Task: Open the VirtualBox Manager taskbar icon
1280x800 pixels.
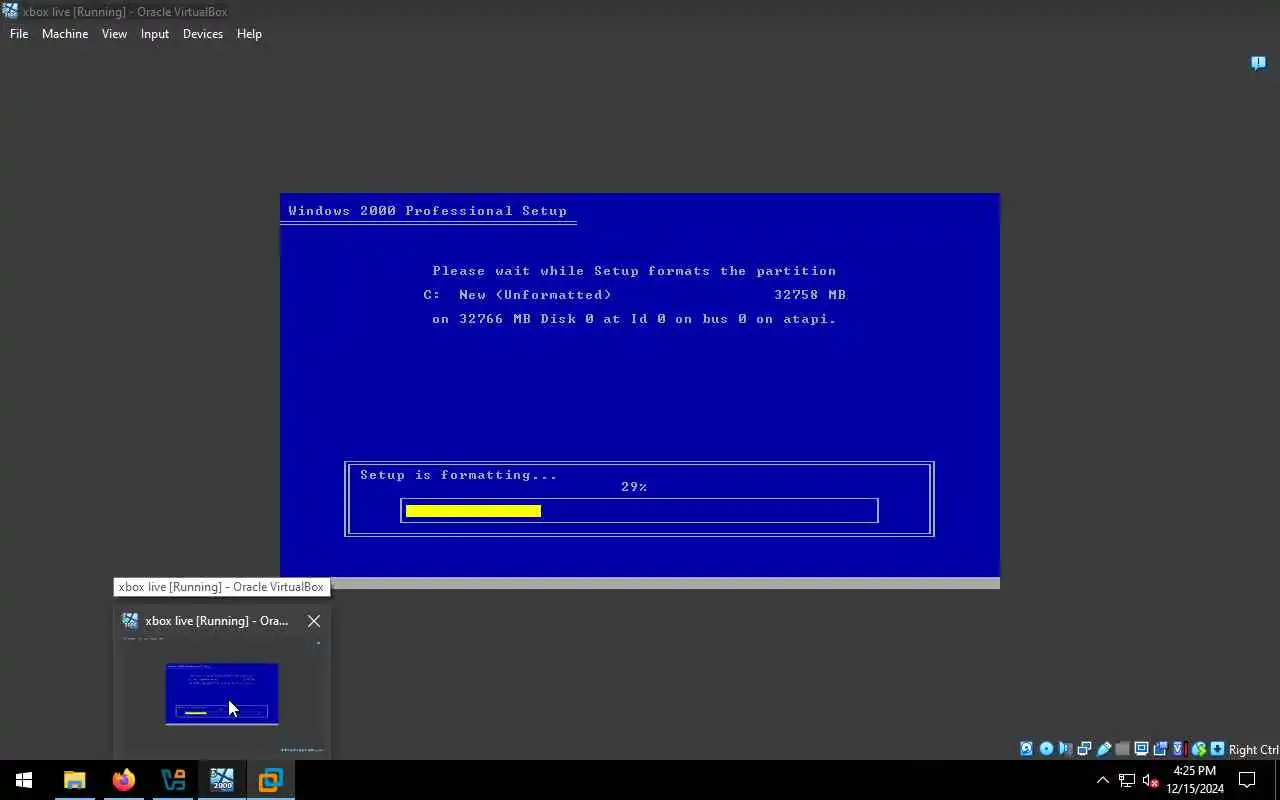Action: click(x=270, y=780)
